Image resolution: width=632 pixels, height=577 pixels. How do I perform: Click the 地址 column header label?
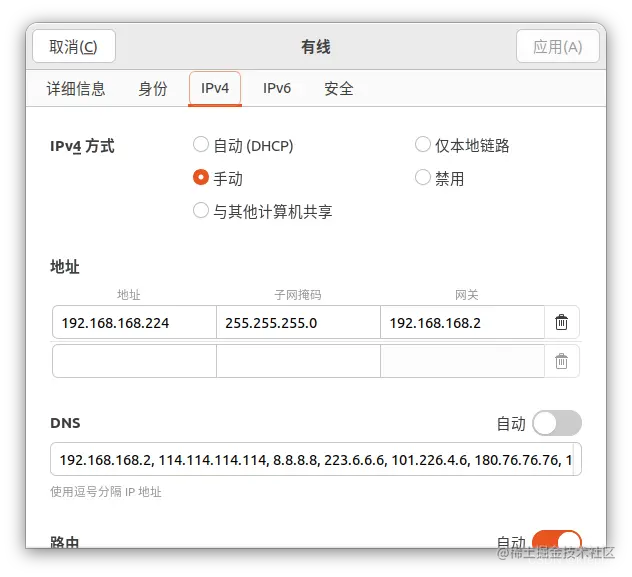click(x=129, y=295)
